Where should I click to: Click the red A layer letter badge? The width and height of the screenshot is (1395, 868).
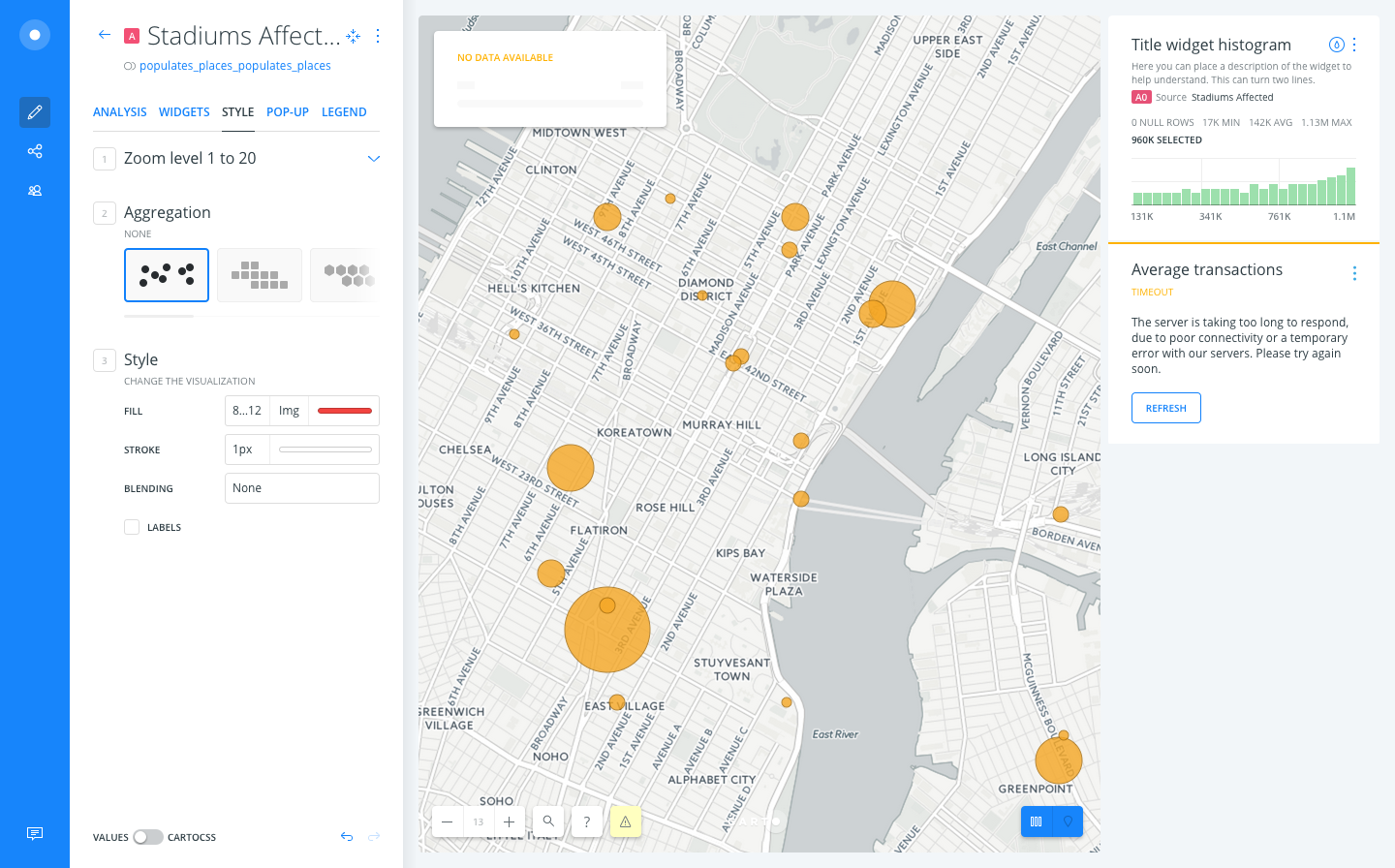(132, 37)
